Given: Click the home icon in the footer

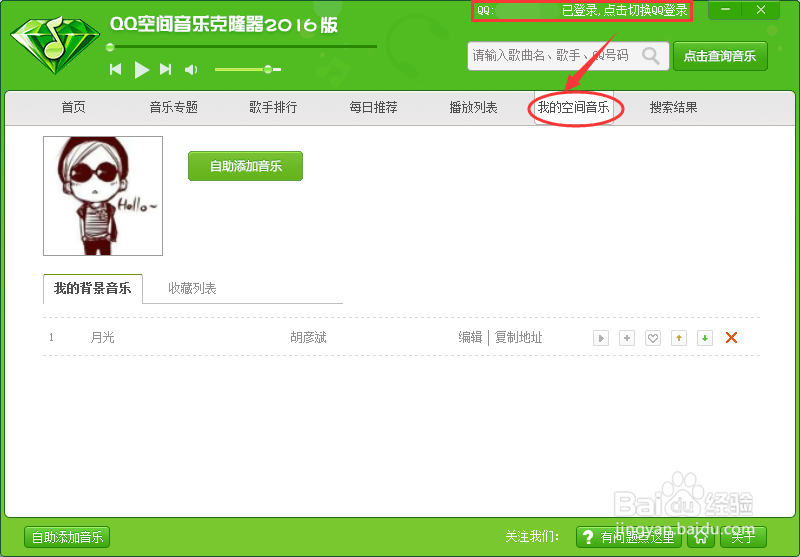Looking at the screenshot, I should (702, 537).
